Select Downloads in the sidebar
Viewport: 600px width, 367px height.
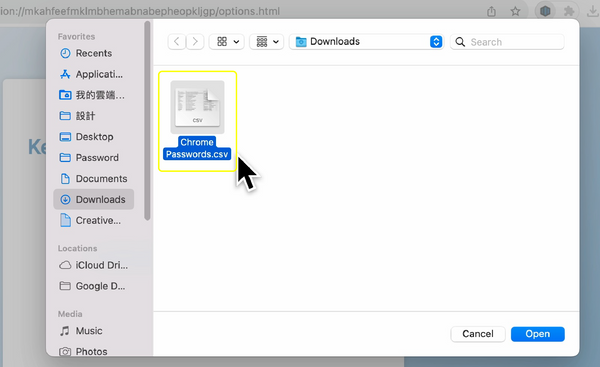click(94, 199)
